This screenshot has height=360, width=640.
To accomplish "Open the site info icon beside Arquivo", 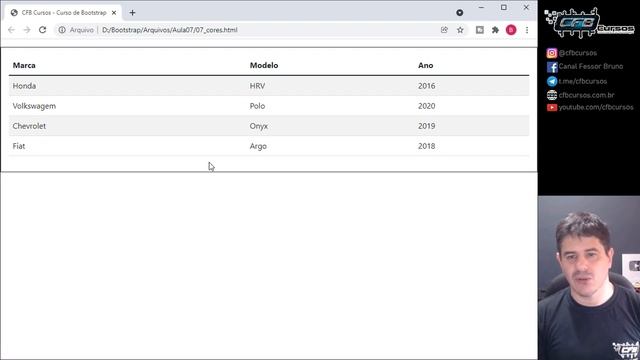I will tap(62, 30).
